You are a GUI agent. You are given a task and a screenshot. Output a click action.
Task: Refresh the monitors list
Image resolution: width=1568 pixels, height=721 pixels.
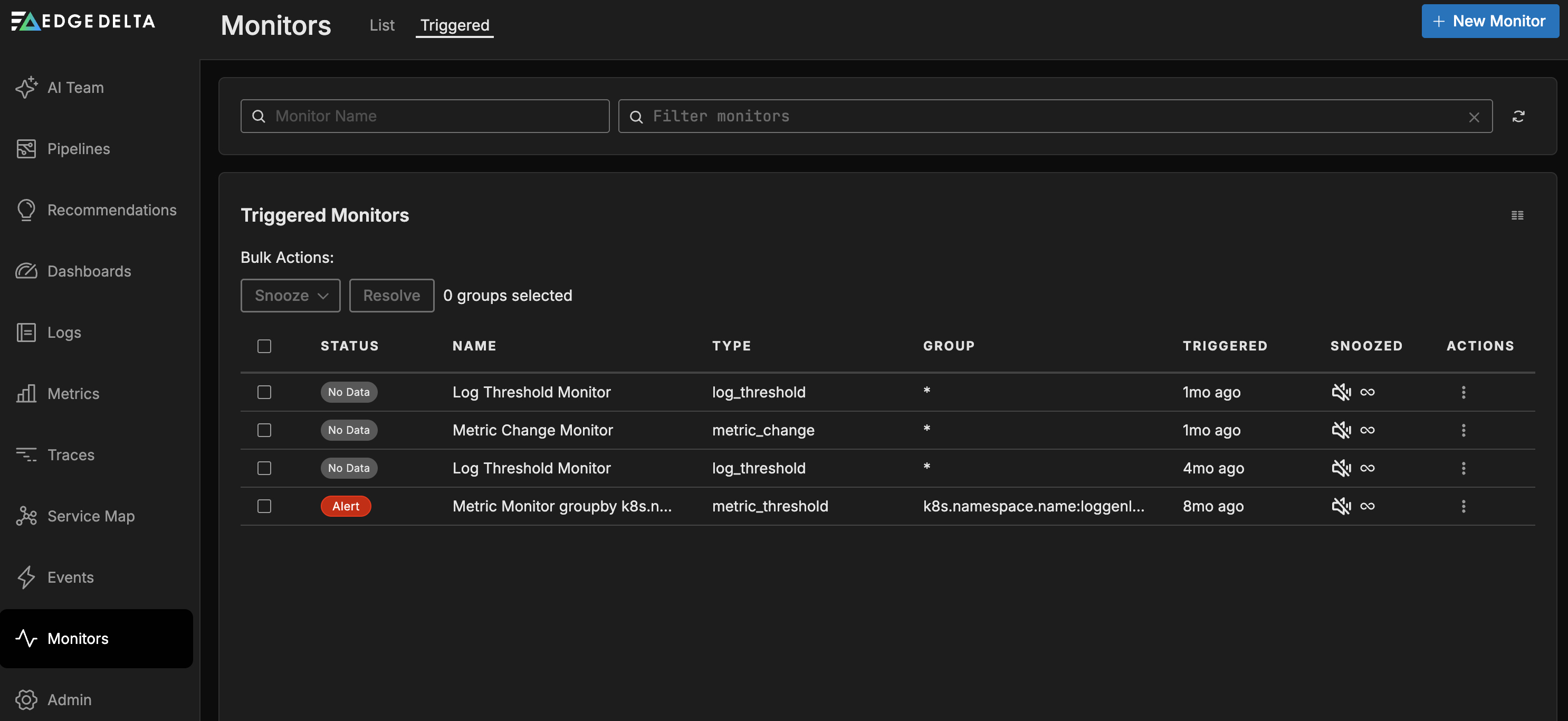1519,116
